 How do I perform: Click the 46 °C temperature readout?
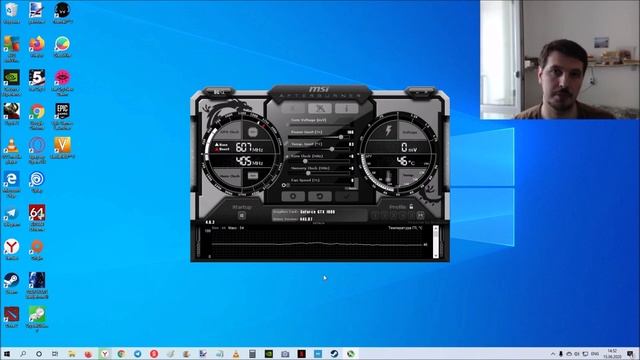pyautogui.click(x=407, y=161)
